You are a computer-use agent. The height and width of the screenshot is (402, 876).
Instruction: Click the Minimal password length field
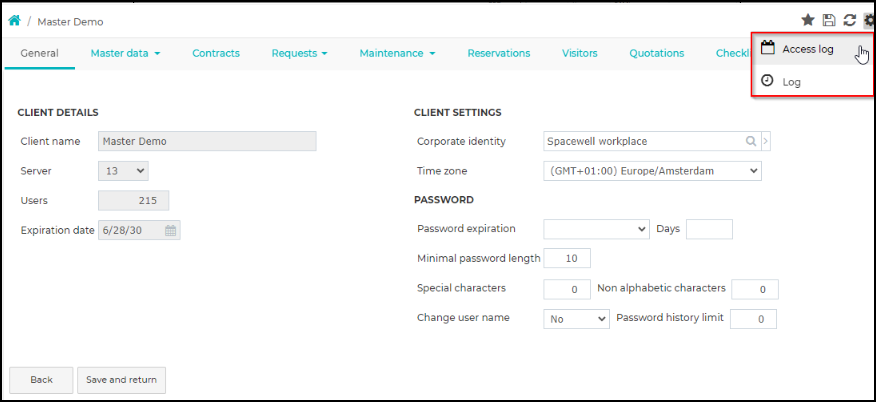(x=566, y=259)
